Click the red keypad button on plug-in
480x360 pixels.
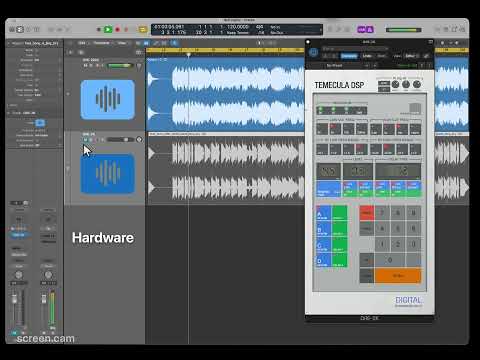click(367, 213)
